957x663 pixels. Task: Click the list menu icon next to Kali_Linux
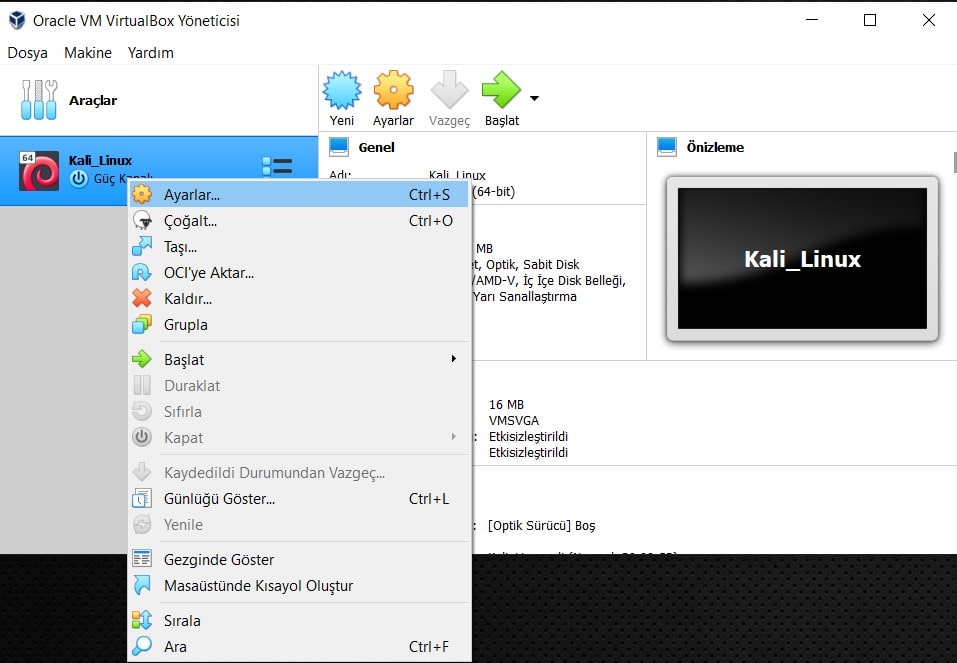(277, 166)
